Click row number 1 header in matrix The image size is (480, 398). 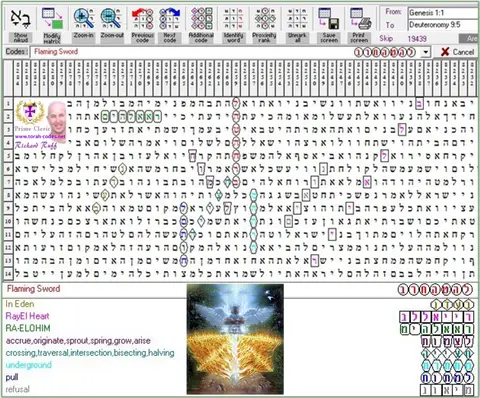point(8,104)
